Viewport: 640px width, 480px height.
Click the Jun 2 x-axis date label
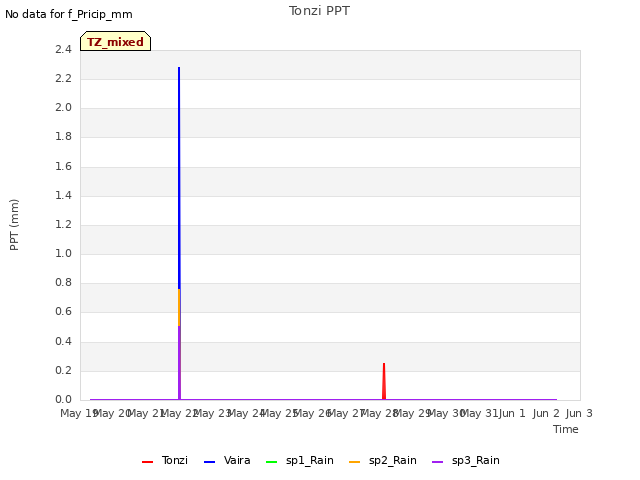546,413
